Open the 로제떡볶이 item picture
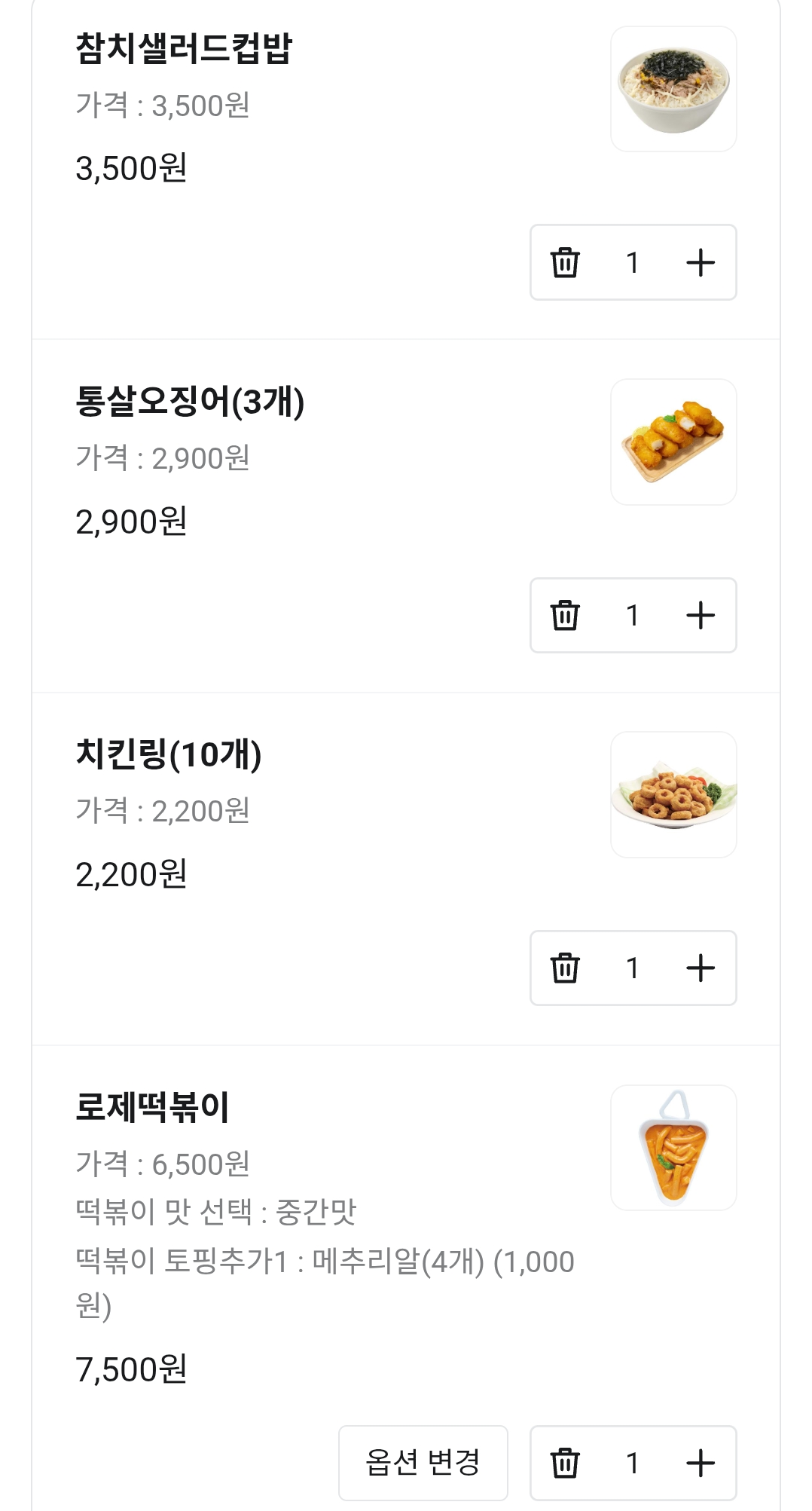Image resolution: width=812 pixels, height=1511 pixels. 673,1148
